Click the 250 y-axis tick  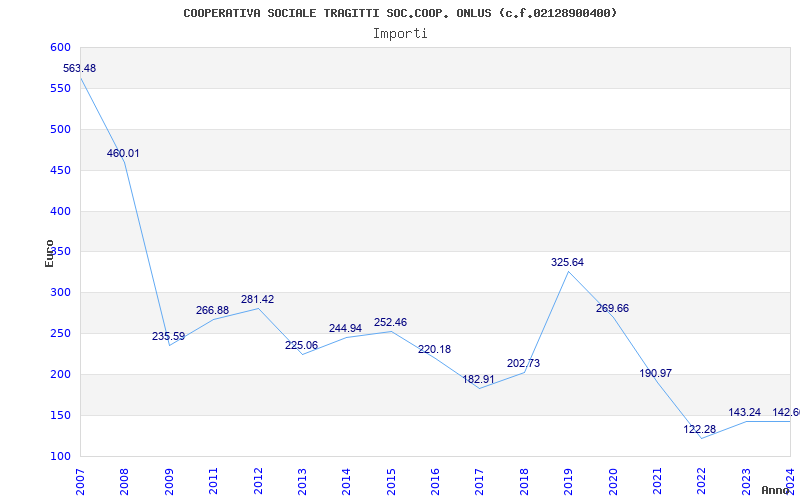point(60,333)
